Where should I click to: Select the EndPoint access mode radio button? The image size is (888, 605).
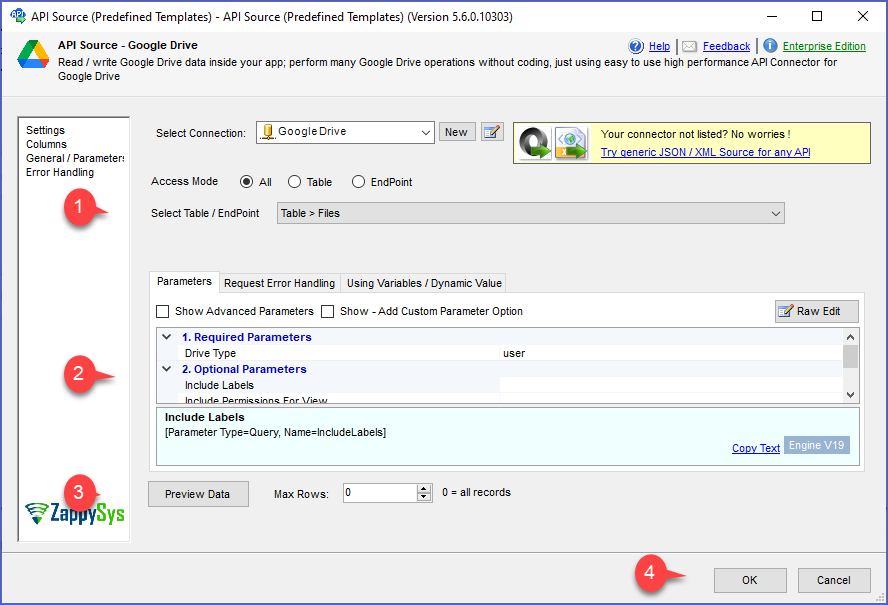coord(358,182)
